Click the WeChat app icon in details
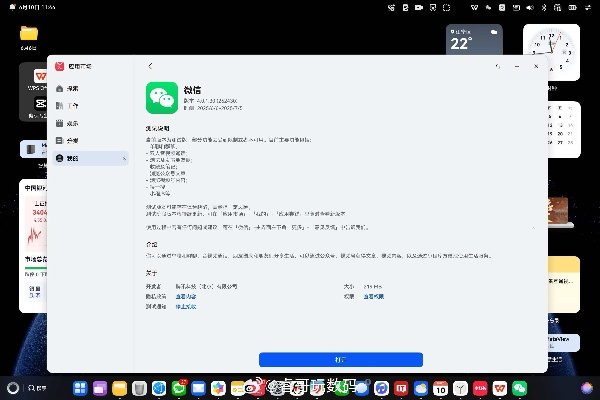The image size is (600, 400). (x=161, y=97)
